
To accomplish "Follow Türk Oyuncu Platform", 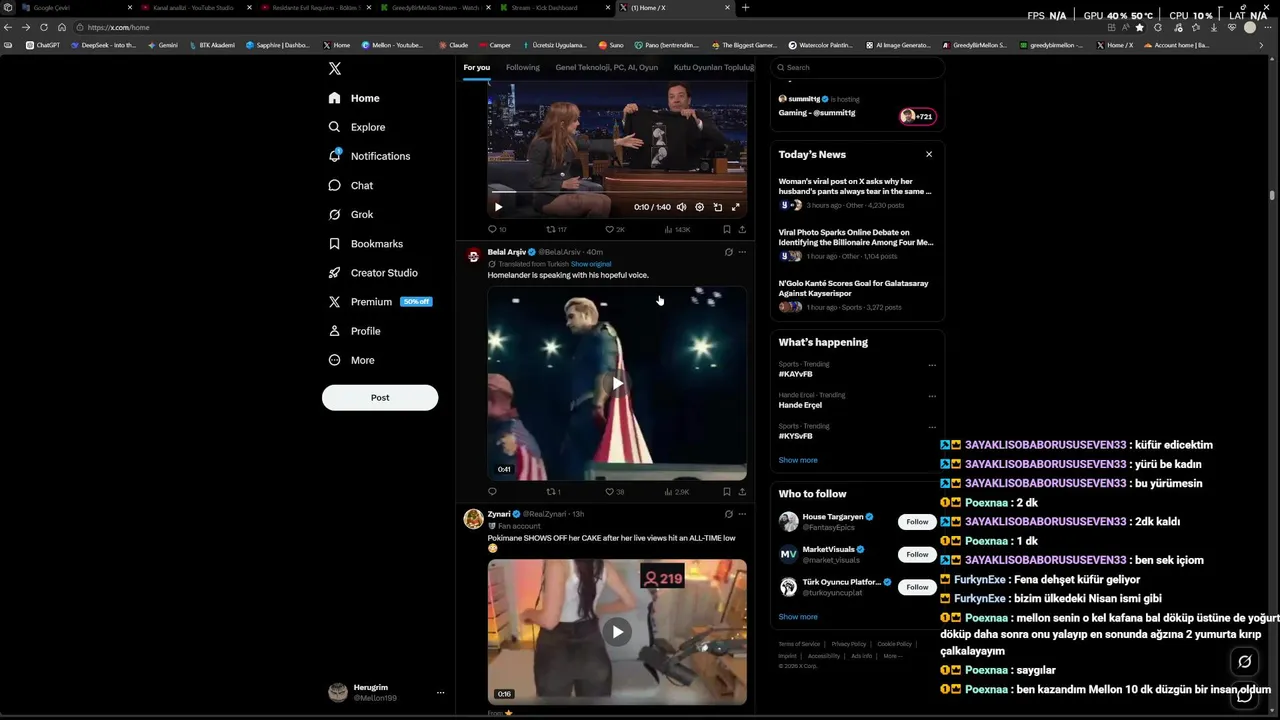I will pos(917,587).
